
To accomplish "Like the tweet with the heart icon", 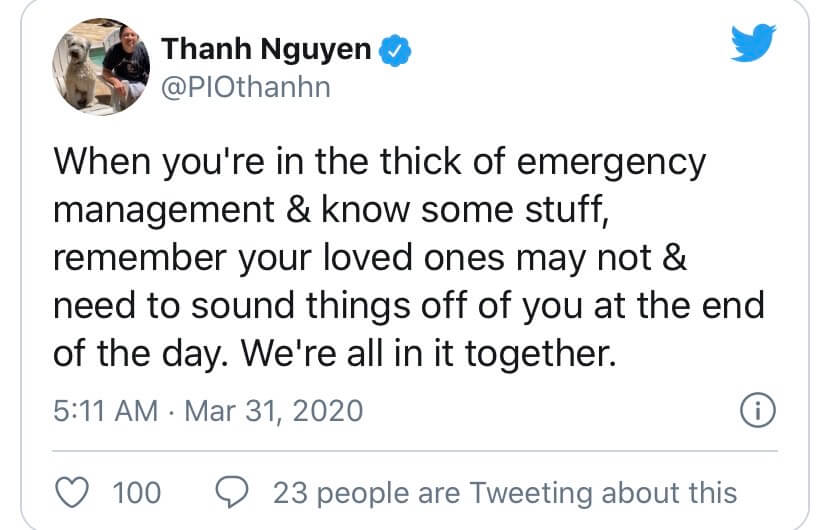I will coord(72,493).
